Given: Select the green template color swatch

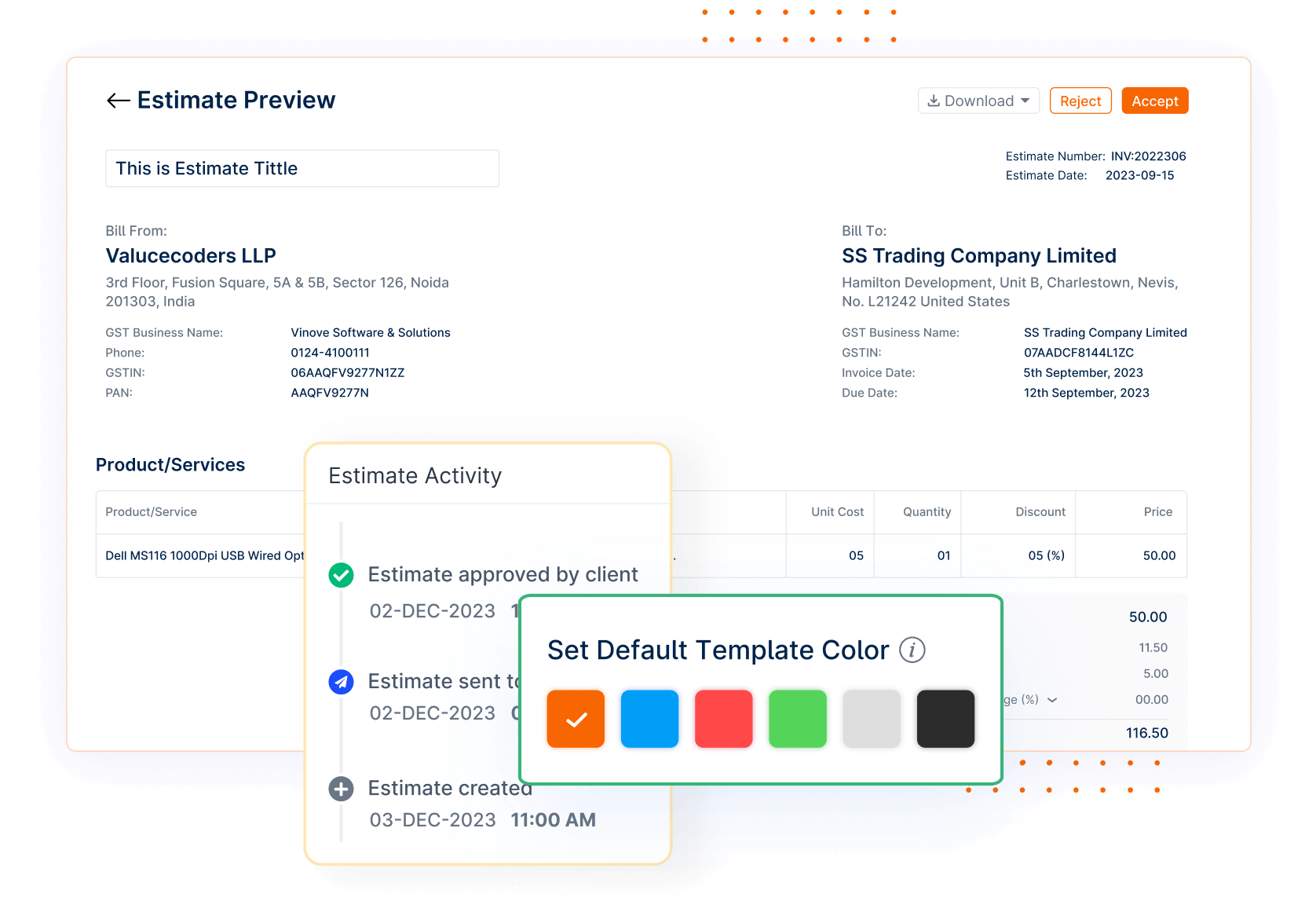Looking at the screenshot, I should click(x=798, y=719).
